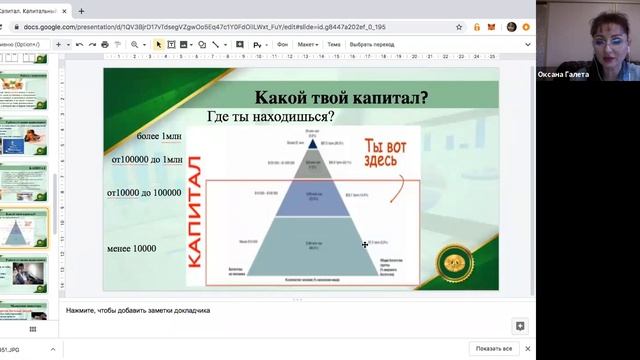This screenshot has width=640, height=360.
Task: Select the third visible slide thumbnail
Action: pos(24,183)
